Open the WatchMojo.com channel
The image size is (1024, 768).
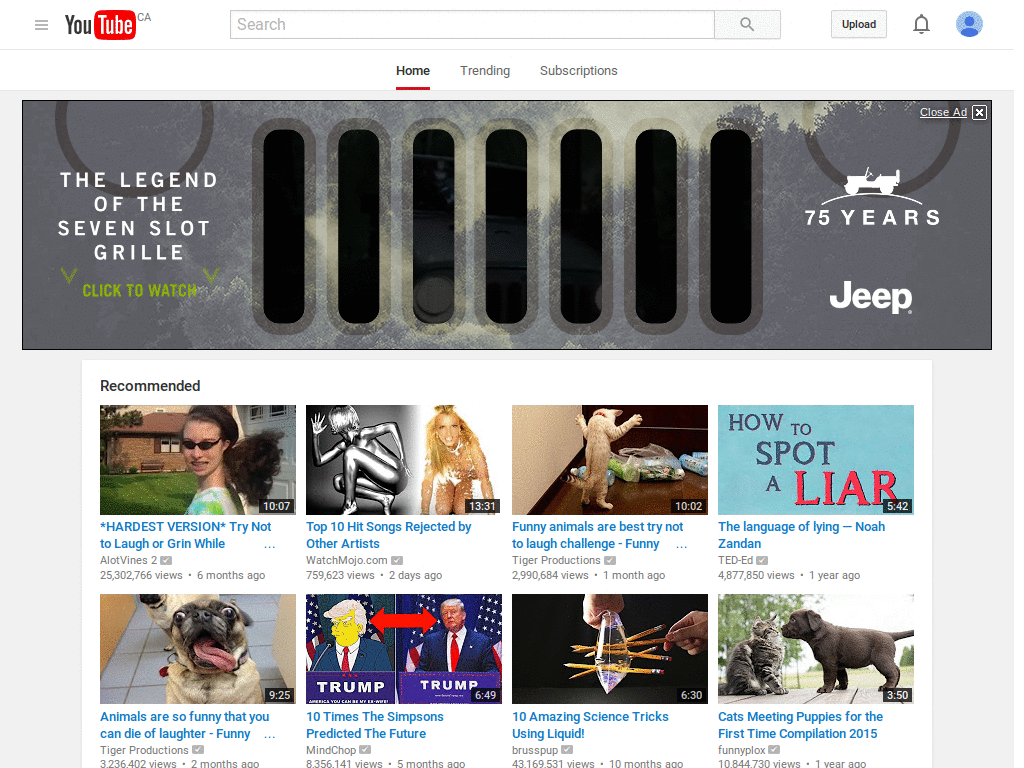(x=347, y=560)
